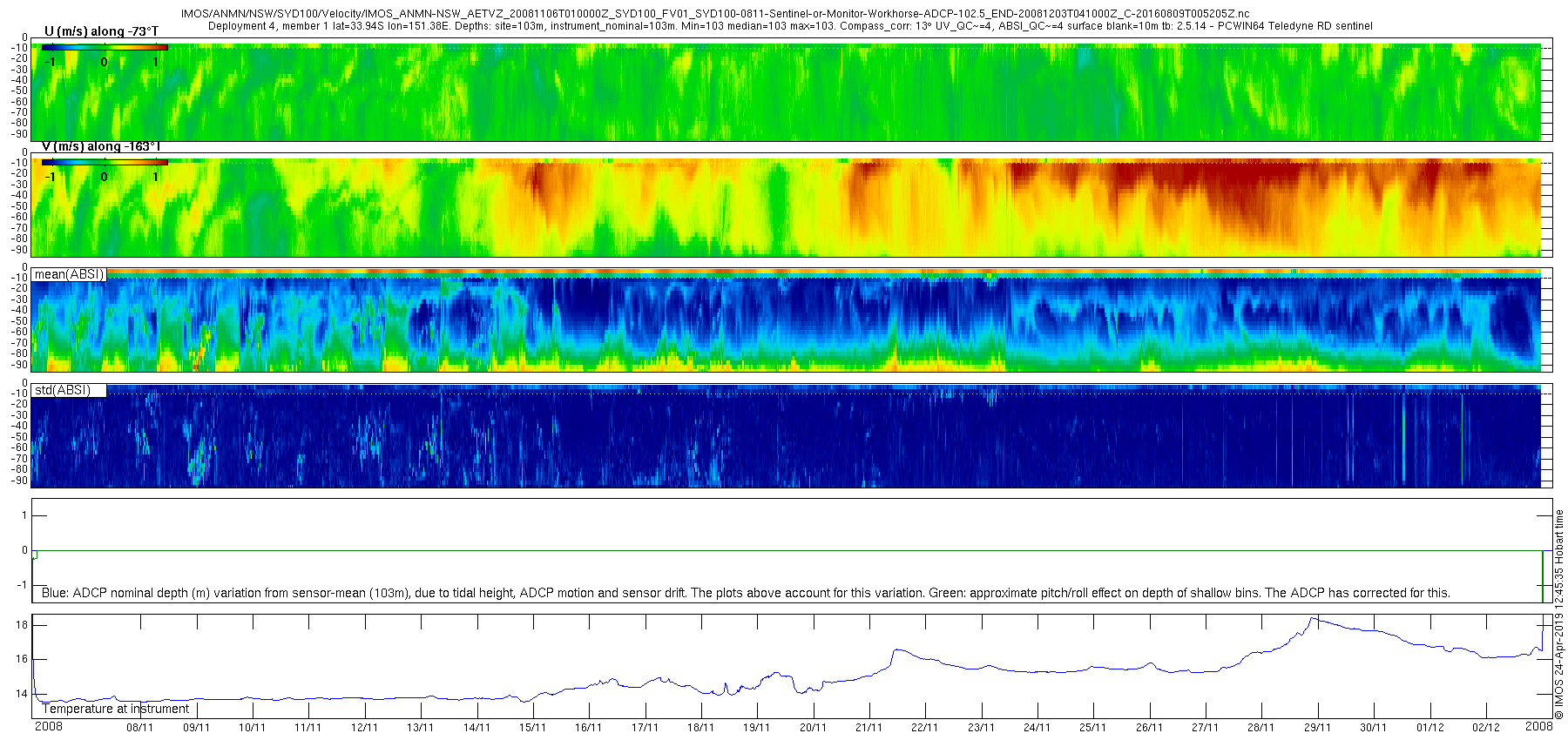Click the '© IMOS 24-Apr-2019' Hobart time stamp
Screen dimensions: 1568x740
1559,614
